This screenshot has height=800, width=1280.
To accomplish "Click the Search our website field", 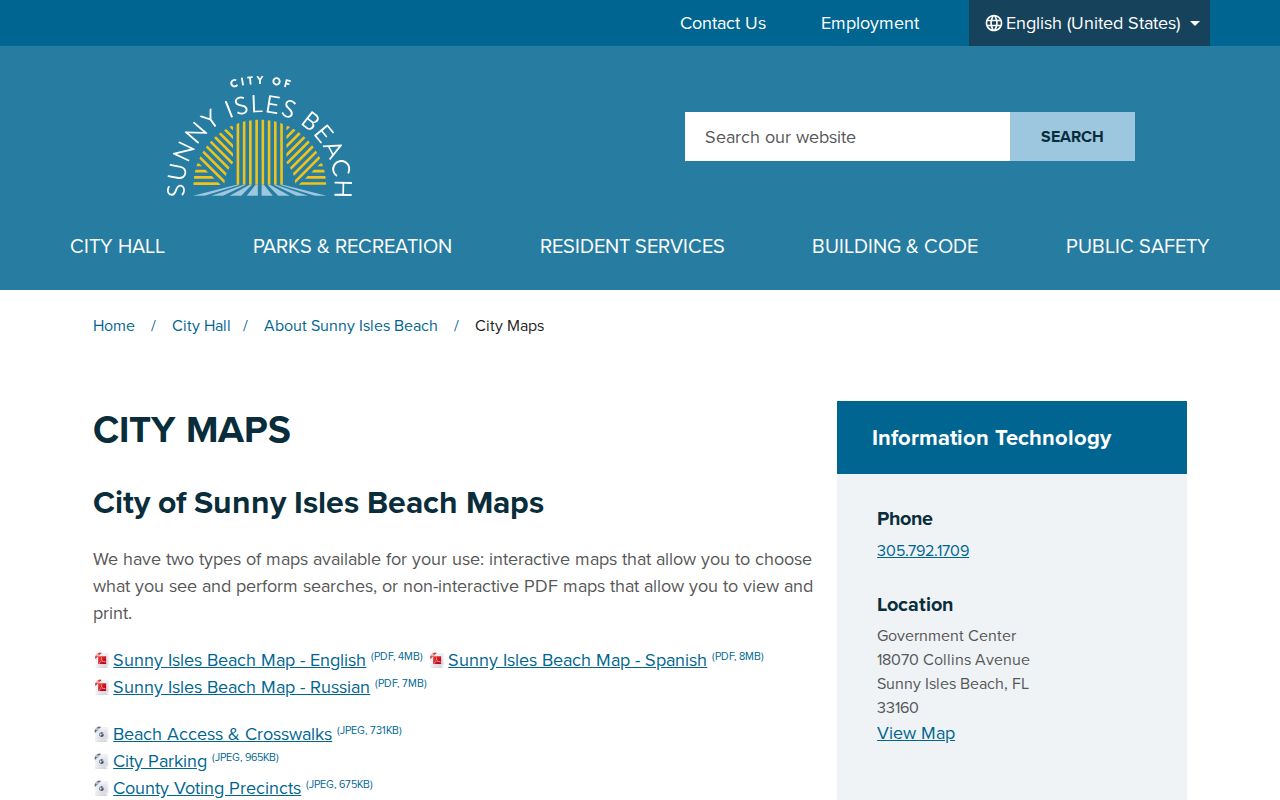I will pyautogui.click(x=847, y=137).
